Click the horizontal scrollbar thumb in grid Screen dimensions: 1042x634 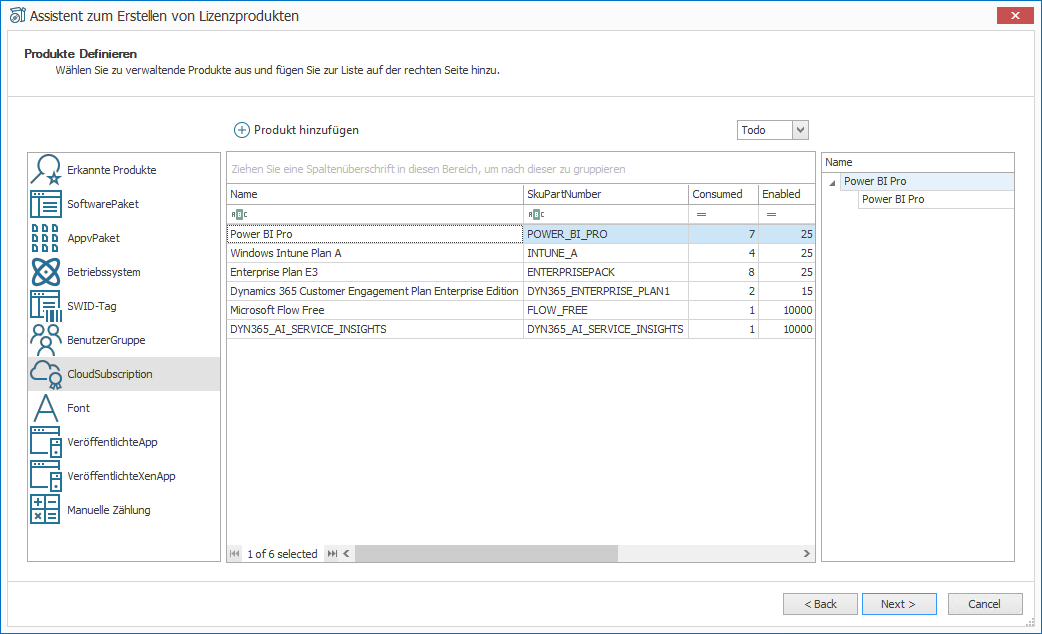pos(486,554)
